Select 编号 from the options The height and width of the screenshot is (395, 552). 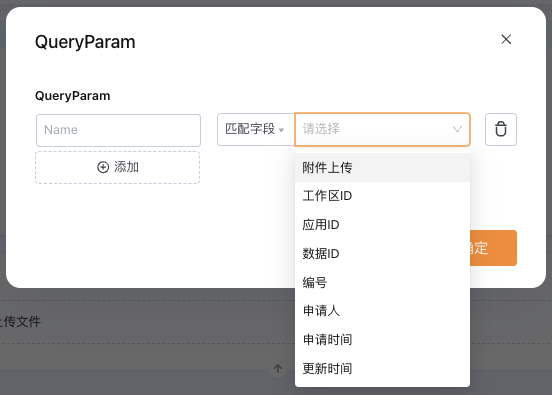(x=382, y=282)
